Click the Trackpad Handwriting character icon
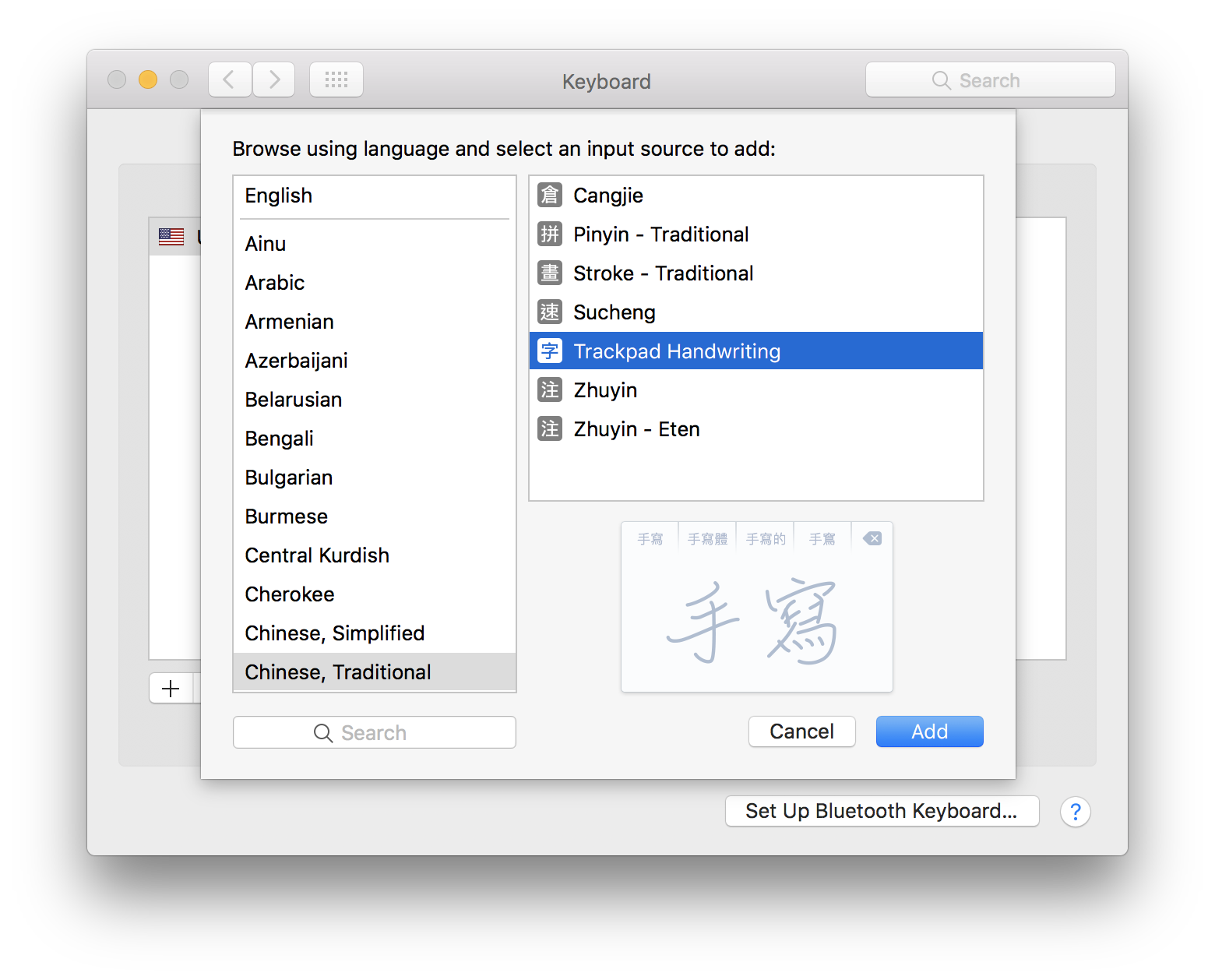 (549, 351)
